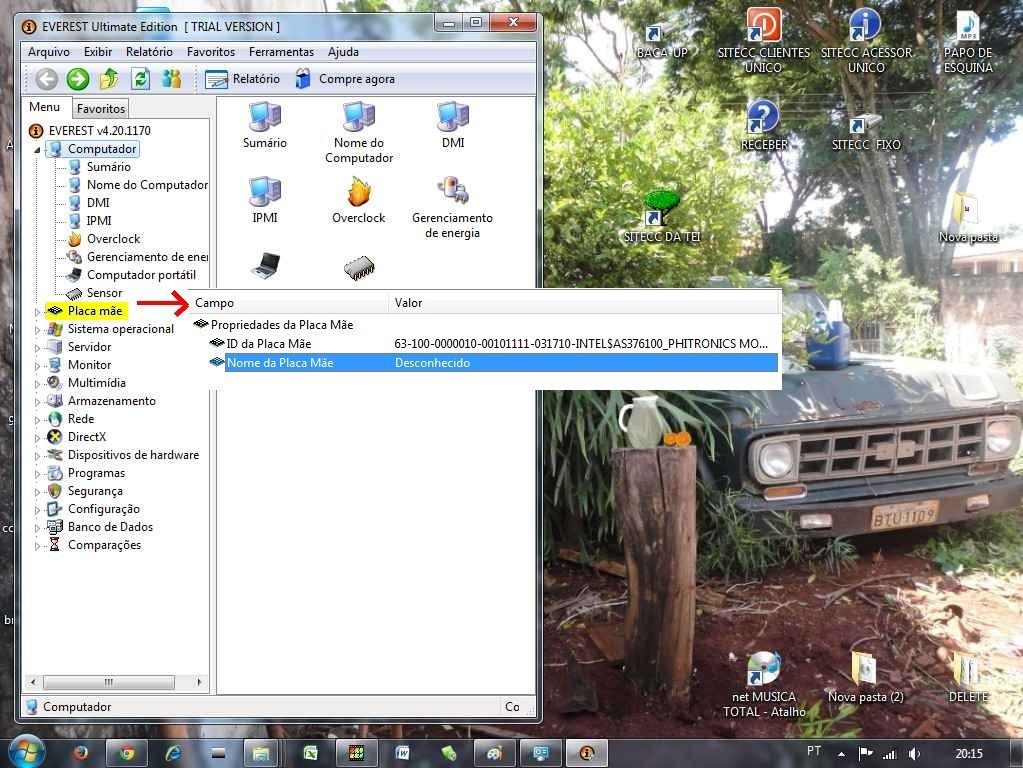Select Computador portátil in the tree

tap(141, 275)
